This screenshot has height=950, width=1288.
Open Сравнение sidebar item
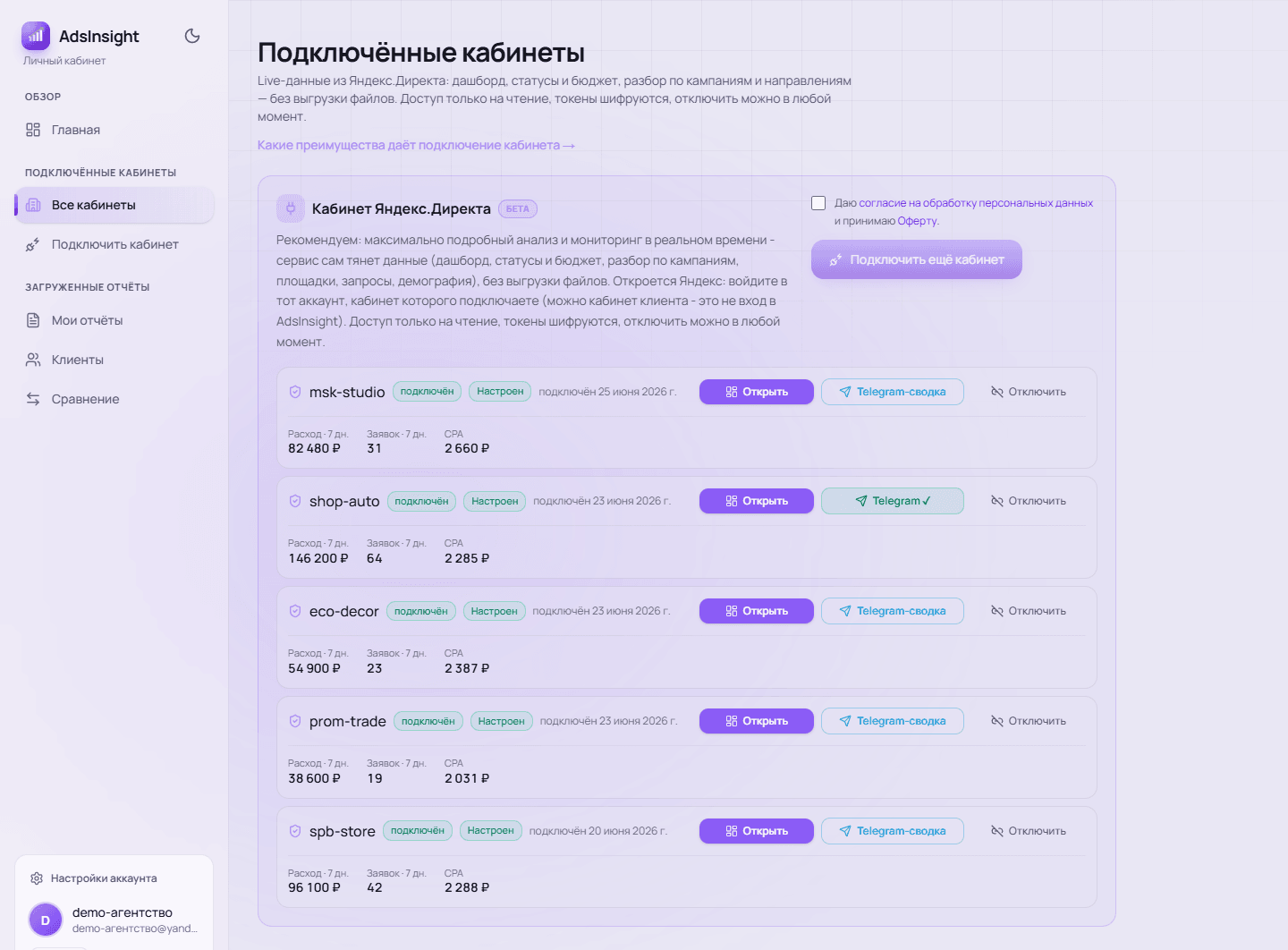[x=114, y=399]
